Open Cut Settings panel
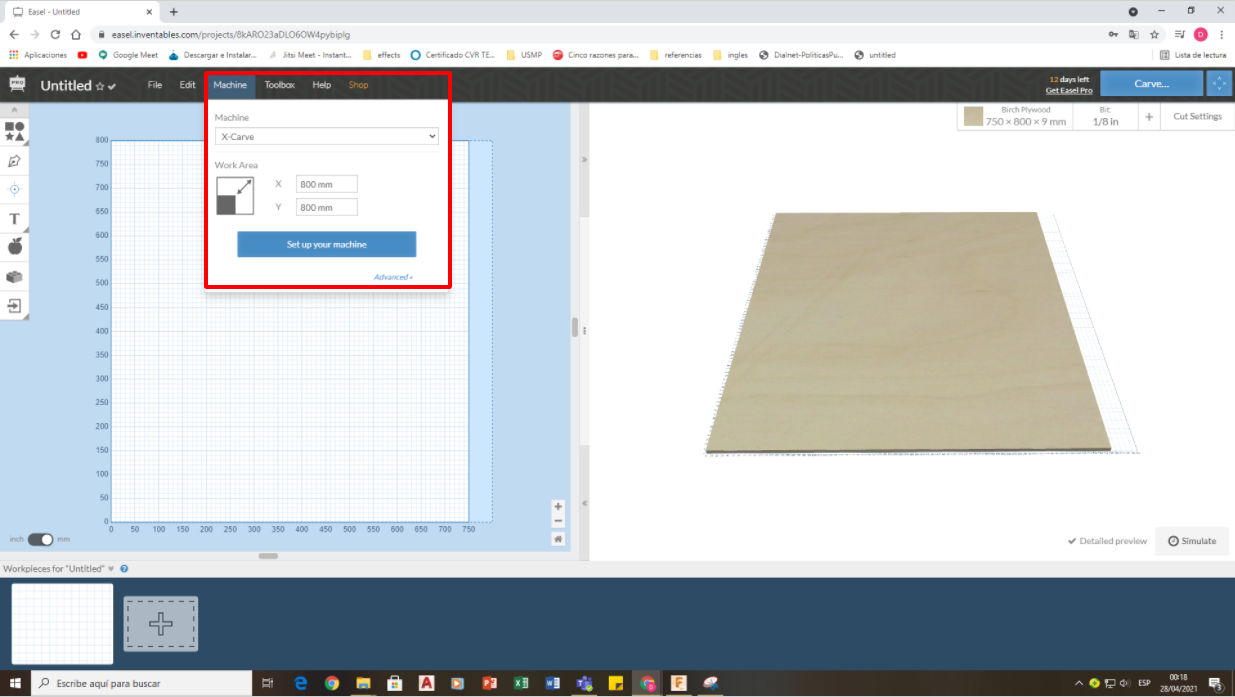This screenshot has height=697, width=1235. (1197, 117)
